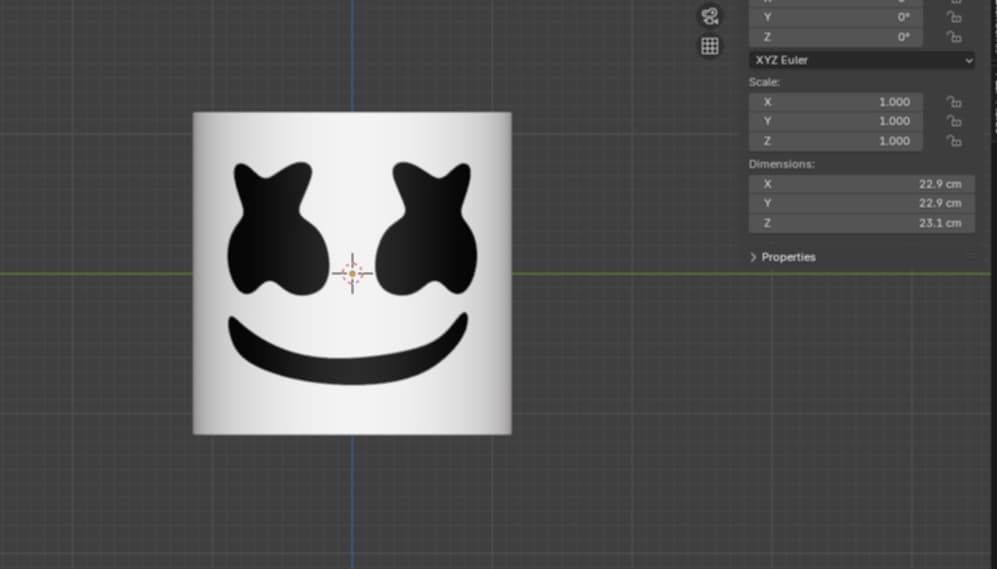Click the Rotation Z field showing 0°

pos(835,37)
